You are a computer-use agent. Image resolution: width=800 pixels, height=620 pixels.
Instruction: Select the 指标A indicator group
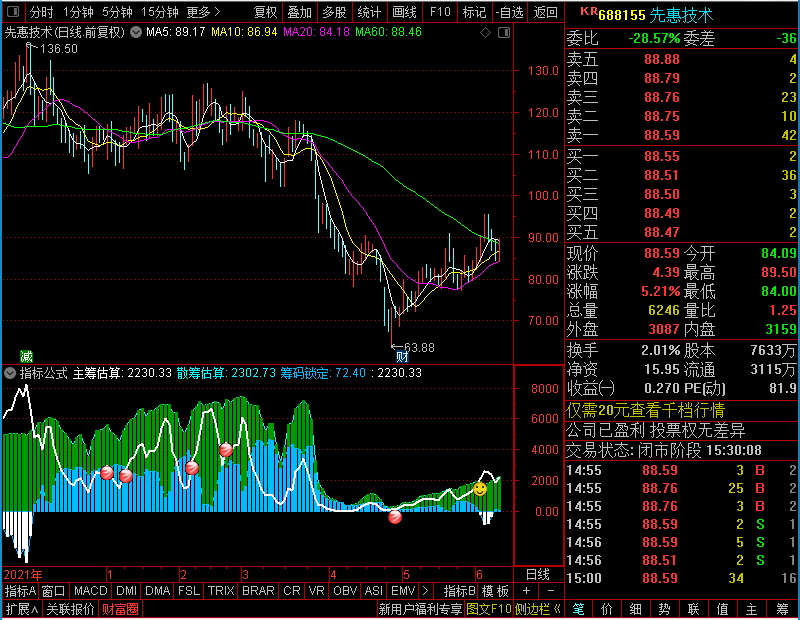click(x=20, y=591)
